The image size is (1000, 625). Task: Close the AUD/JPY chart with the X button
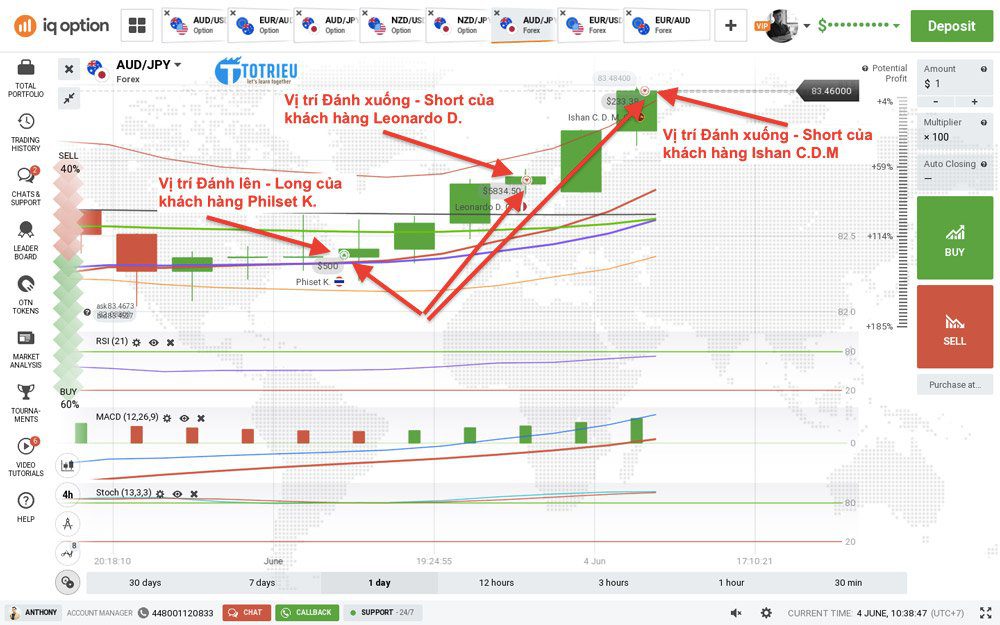69,69
